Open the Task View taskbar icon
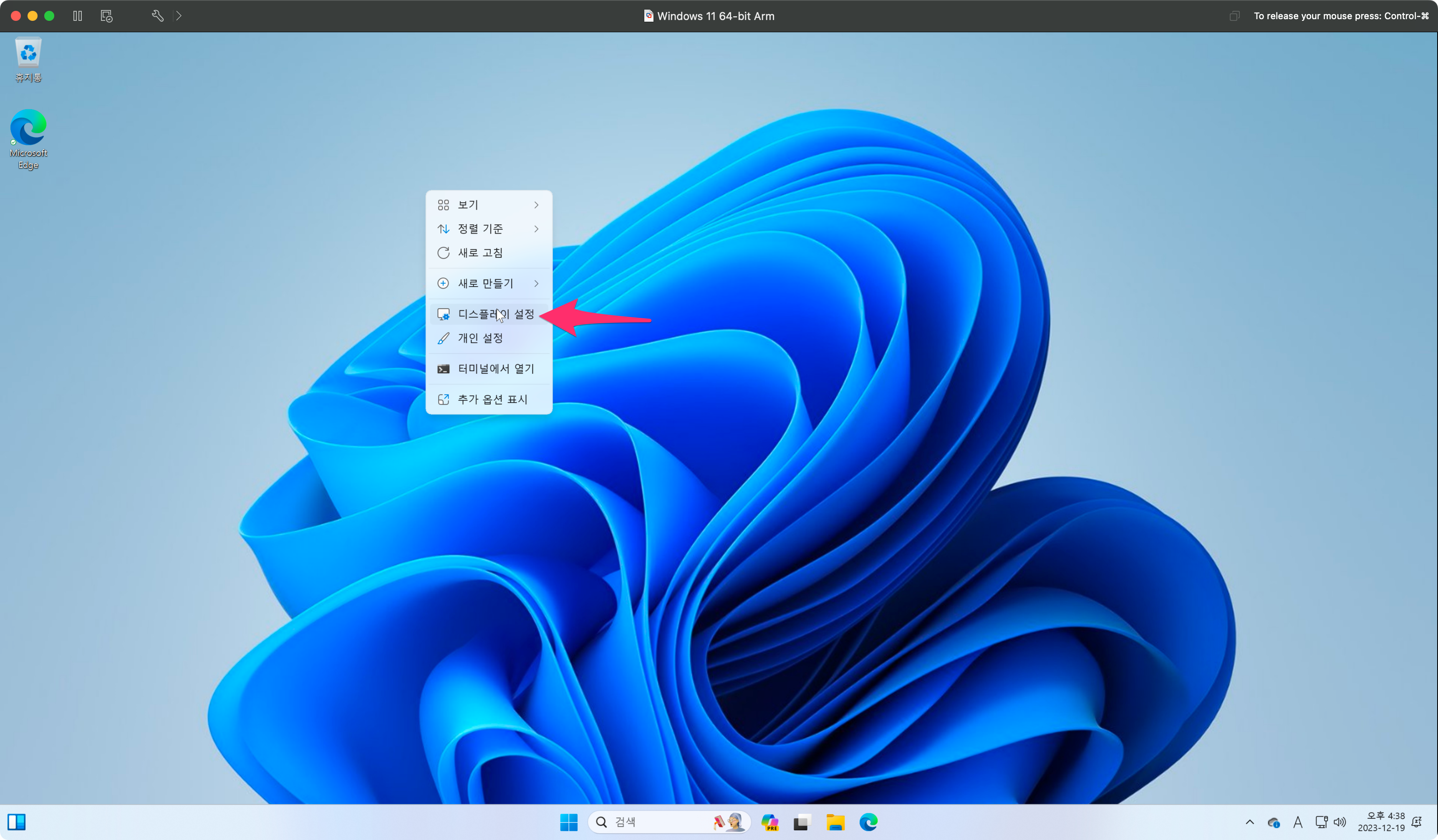1438x840 pixels. (x=802, y=822)
